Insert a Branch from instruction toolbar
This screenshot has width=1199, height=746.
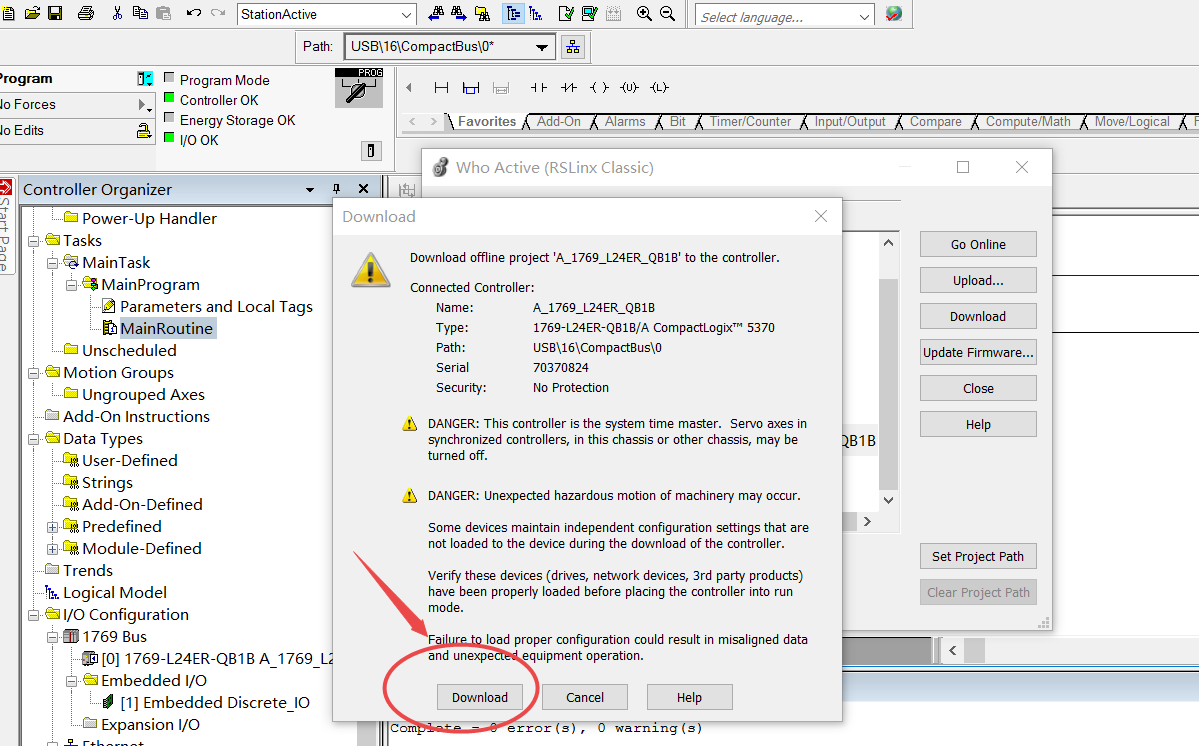tap(471, 88)
